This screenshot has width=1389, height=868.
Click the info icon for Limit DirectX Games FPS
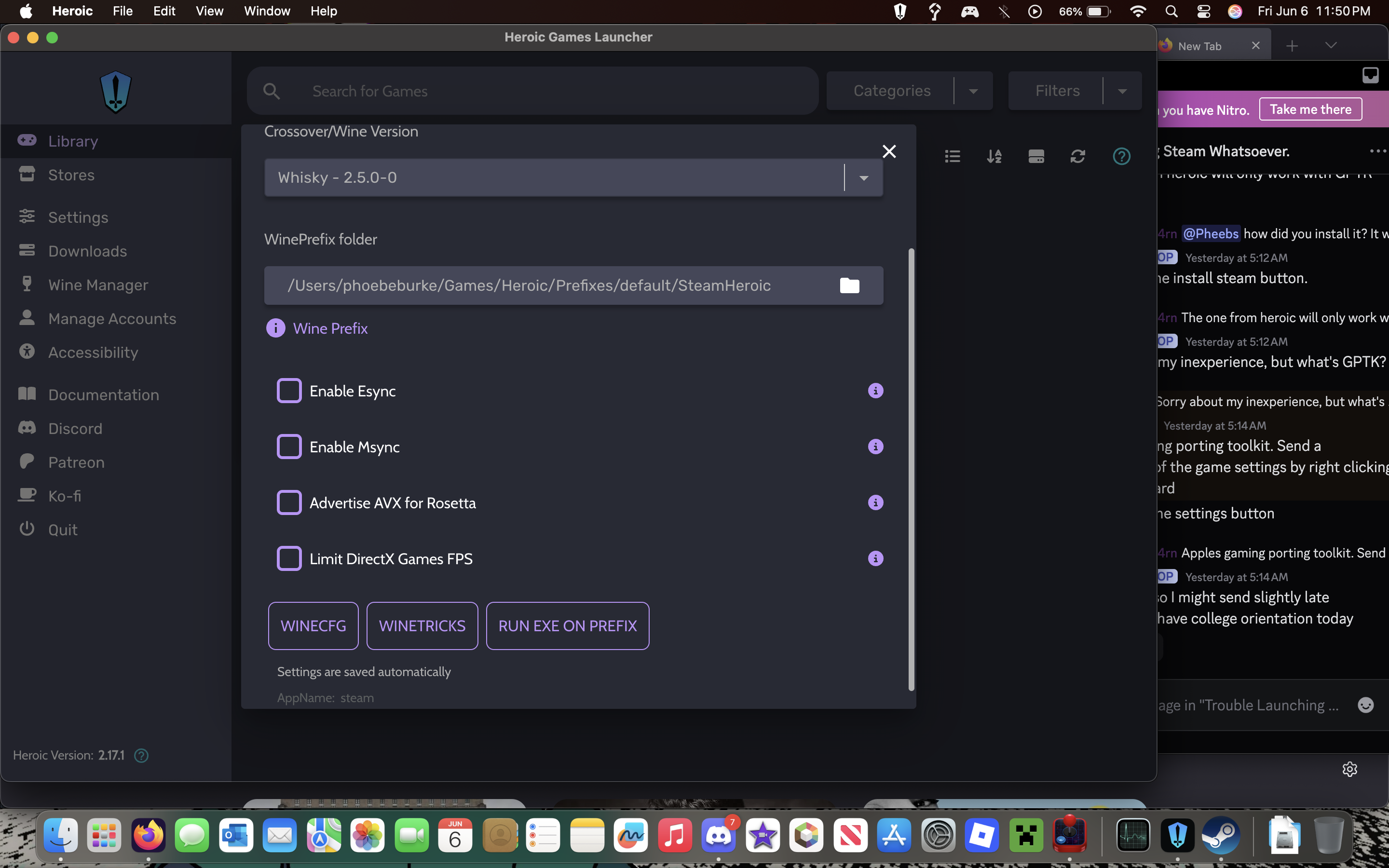click(875, 558)
